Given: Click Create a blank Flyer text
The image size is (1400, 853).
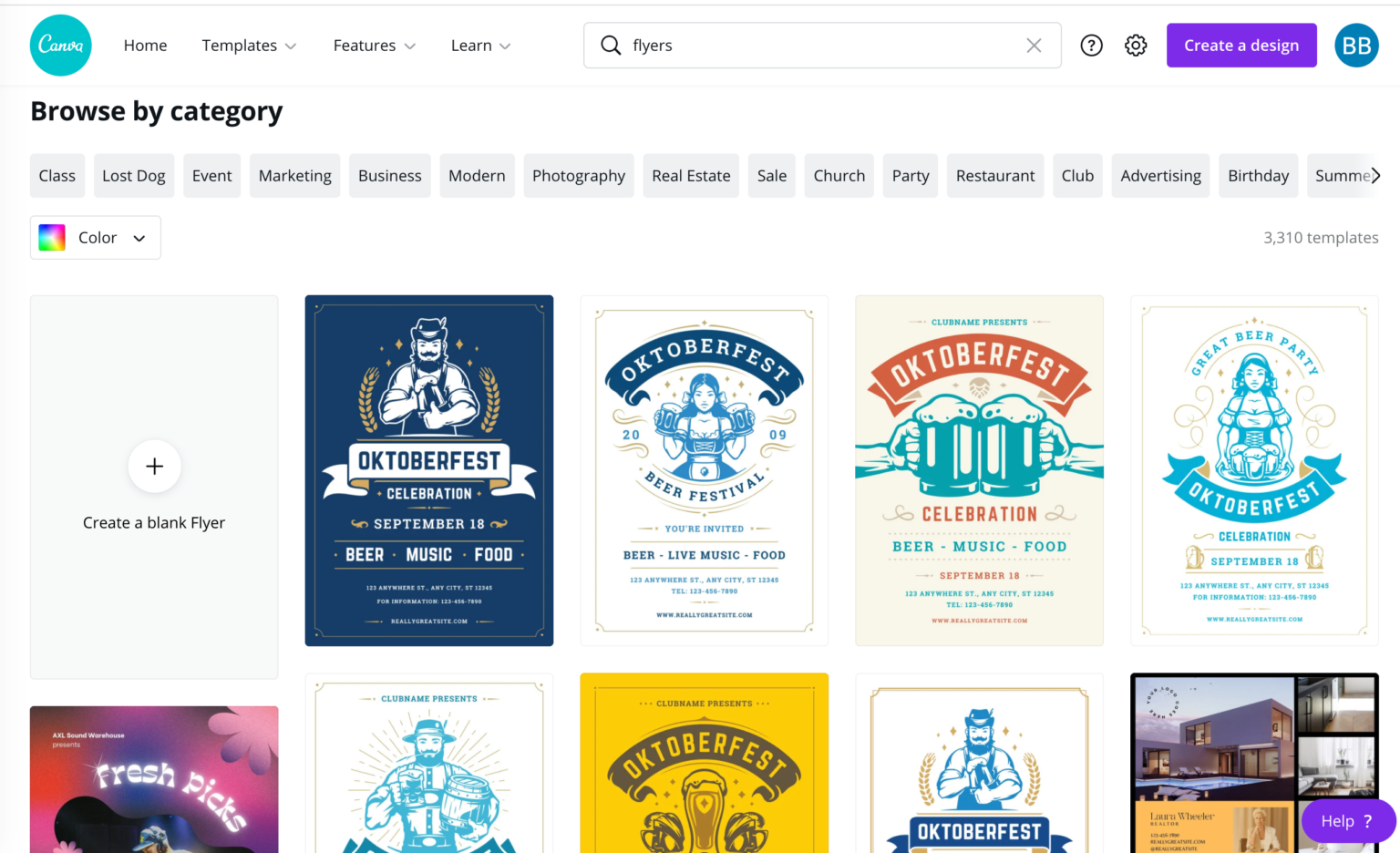Looking at the screenshot, I should pos(154,523).
